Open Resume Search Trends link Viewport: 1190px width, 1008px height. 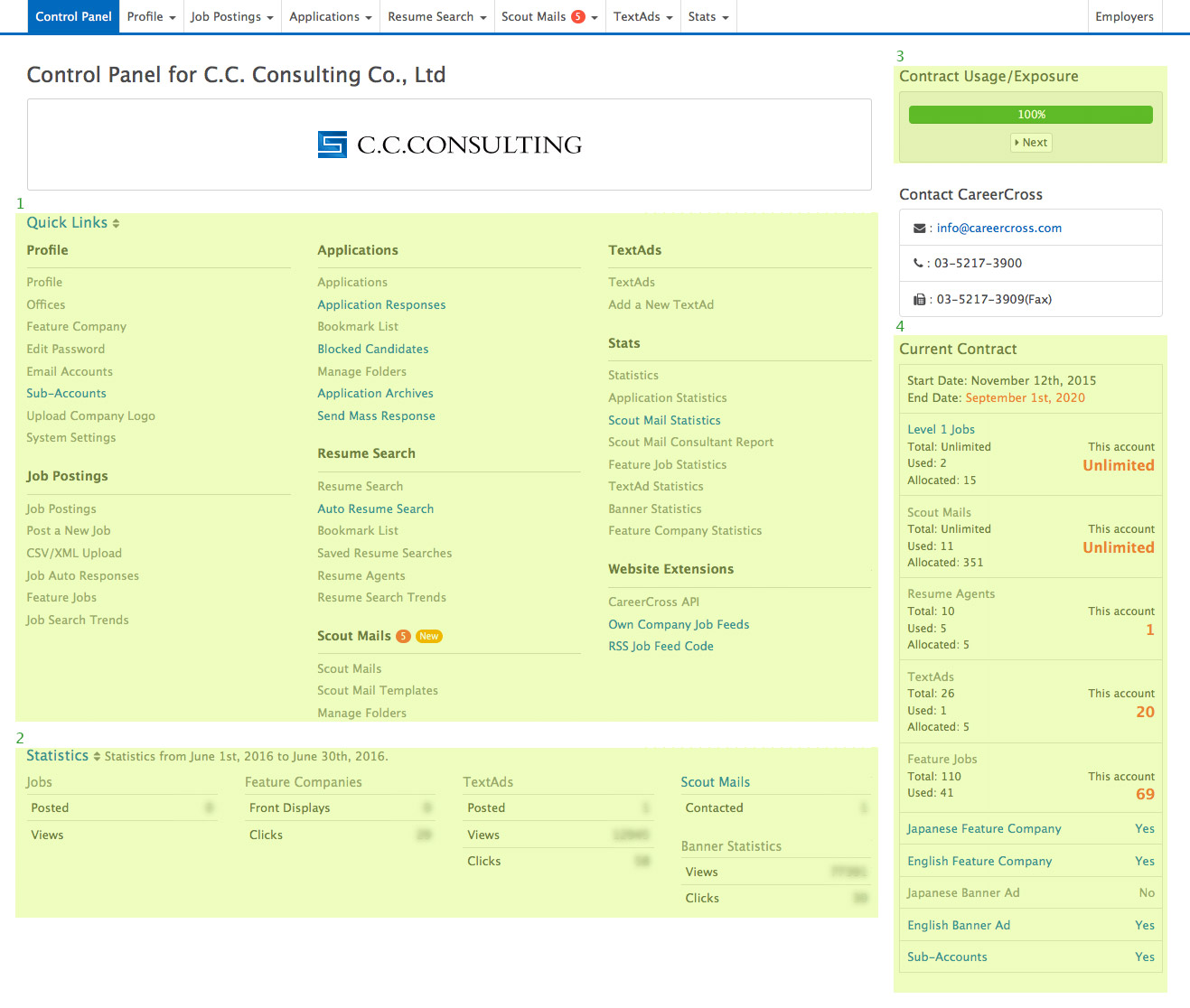pos(381,598)
